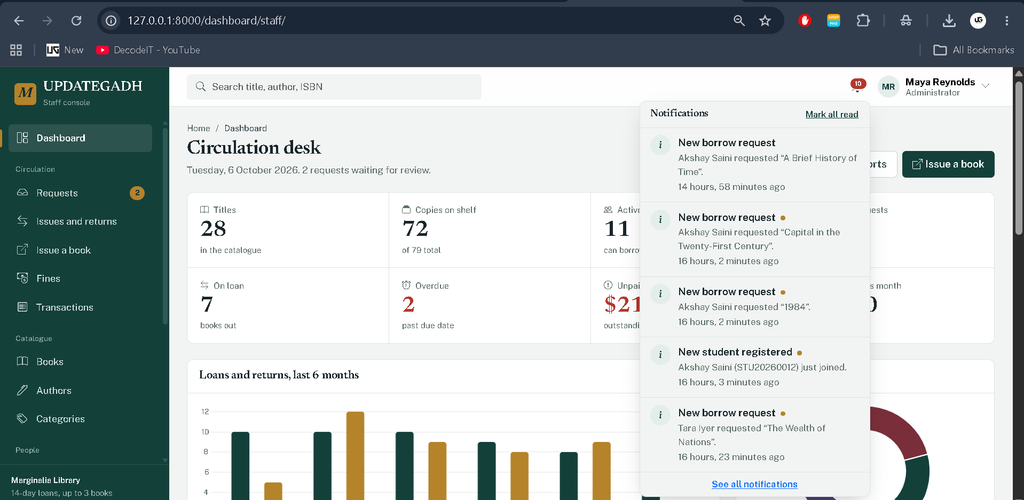Open the Transactions page

(x=80, y=307)
